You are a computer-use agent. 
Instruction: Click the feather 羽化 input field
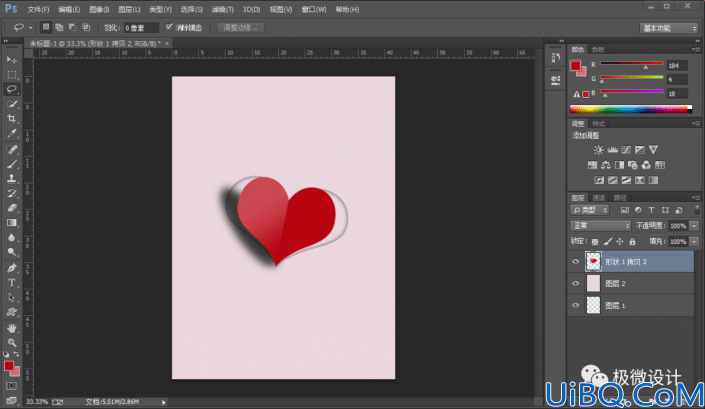tap(141, 28)
